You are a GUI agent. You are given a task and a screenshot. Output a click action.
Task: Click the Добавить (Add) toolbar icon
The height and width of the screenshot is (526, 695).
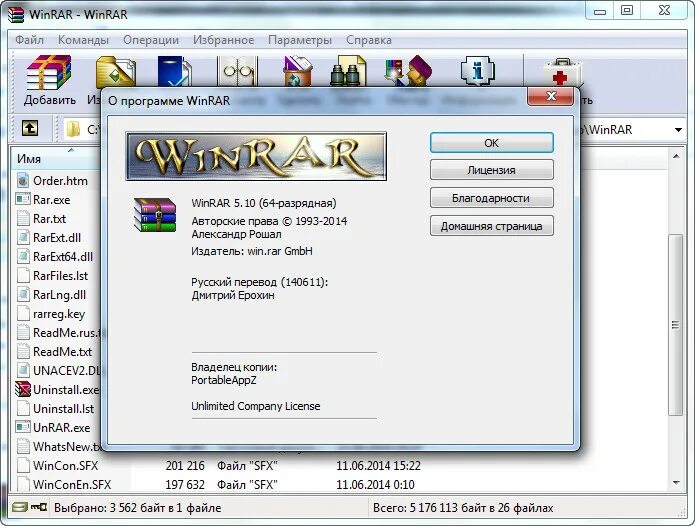(x=49, y=73)
